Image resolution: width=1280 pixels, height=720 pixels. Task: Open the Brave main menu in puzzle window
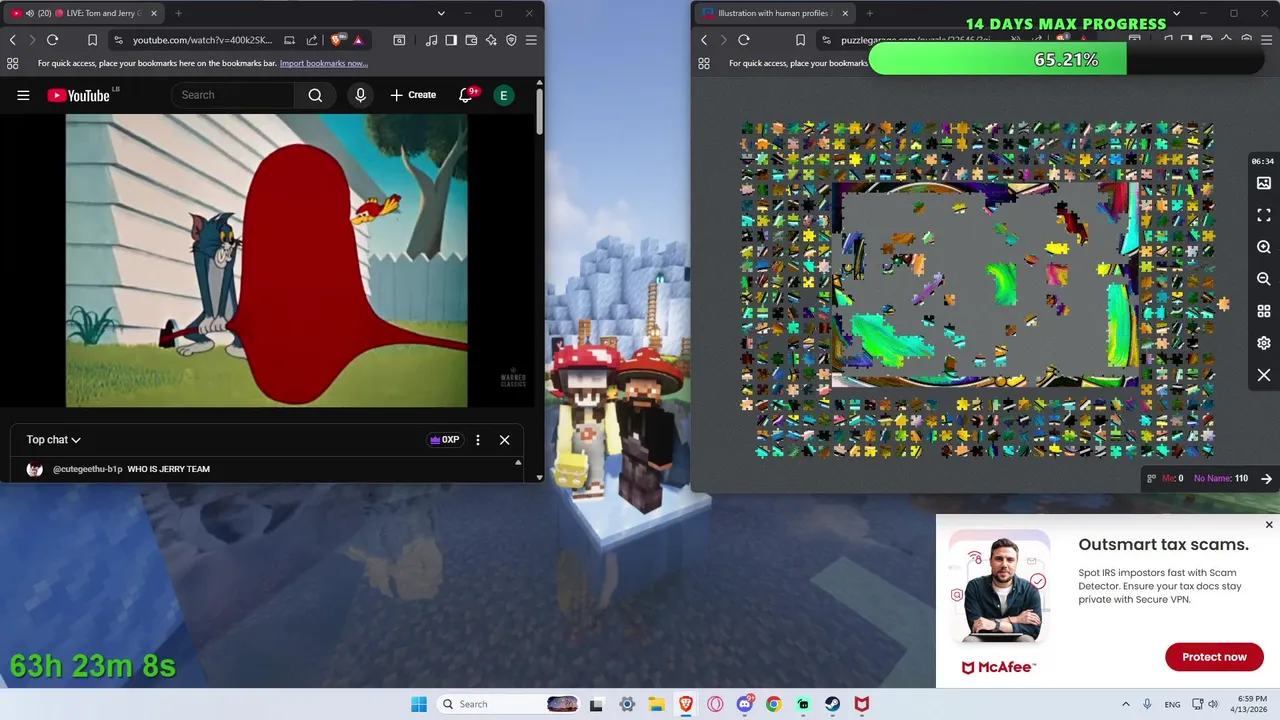point(1266,40)
